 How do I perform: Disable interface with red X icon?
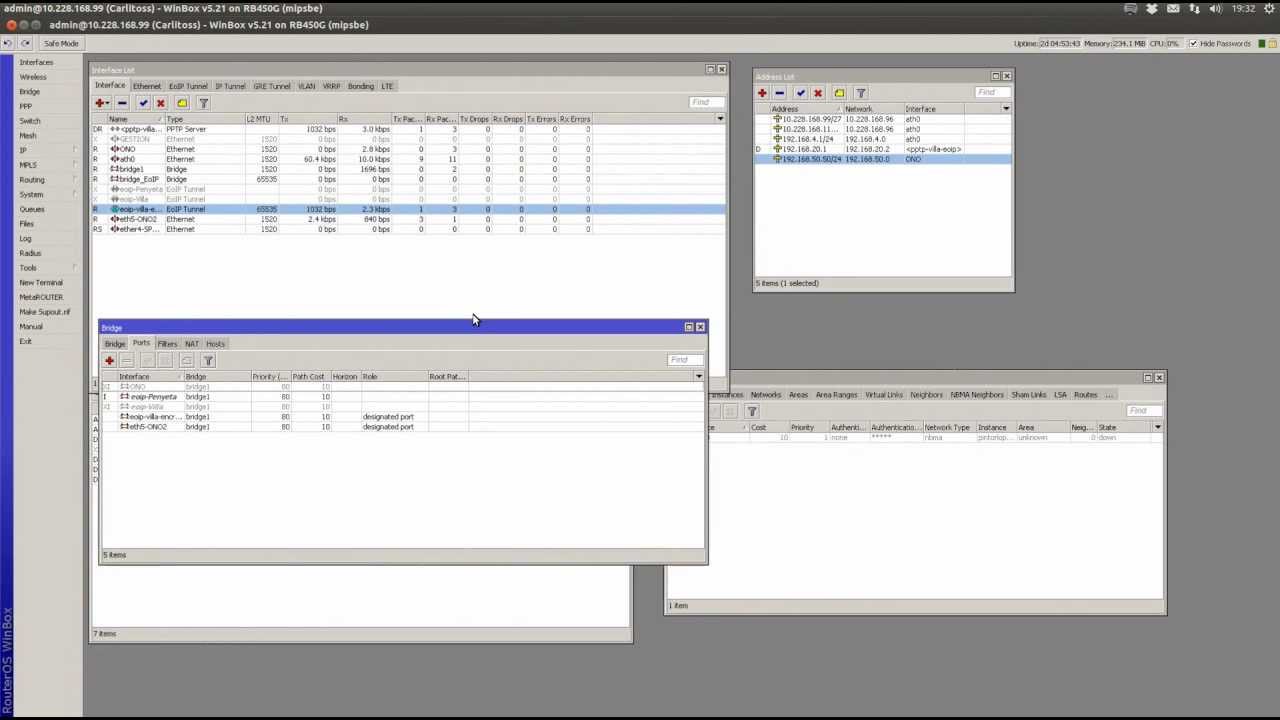(160, 103)
